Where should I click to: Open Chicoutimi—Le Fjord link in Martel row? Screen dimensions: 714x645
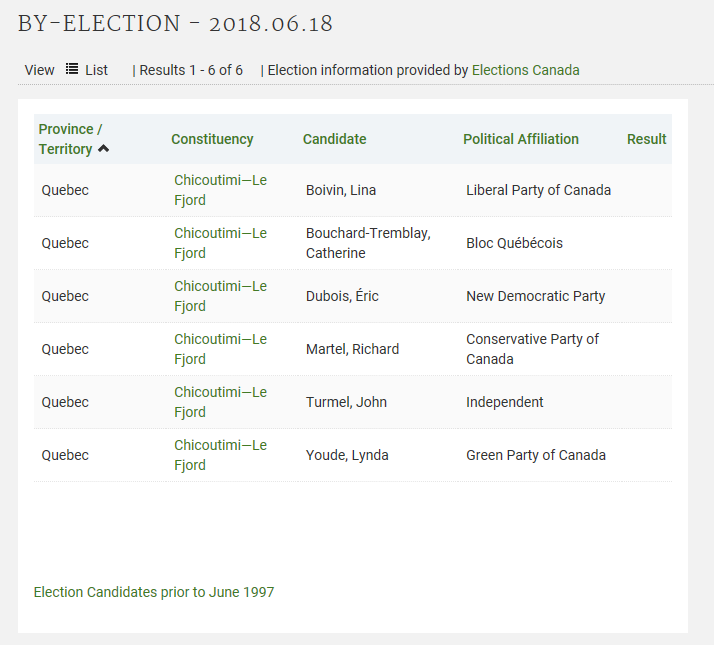[220, 349]
